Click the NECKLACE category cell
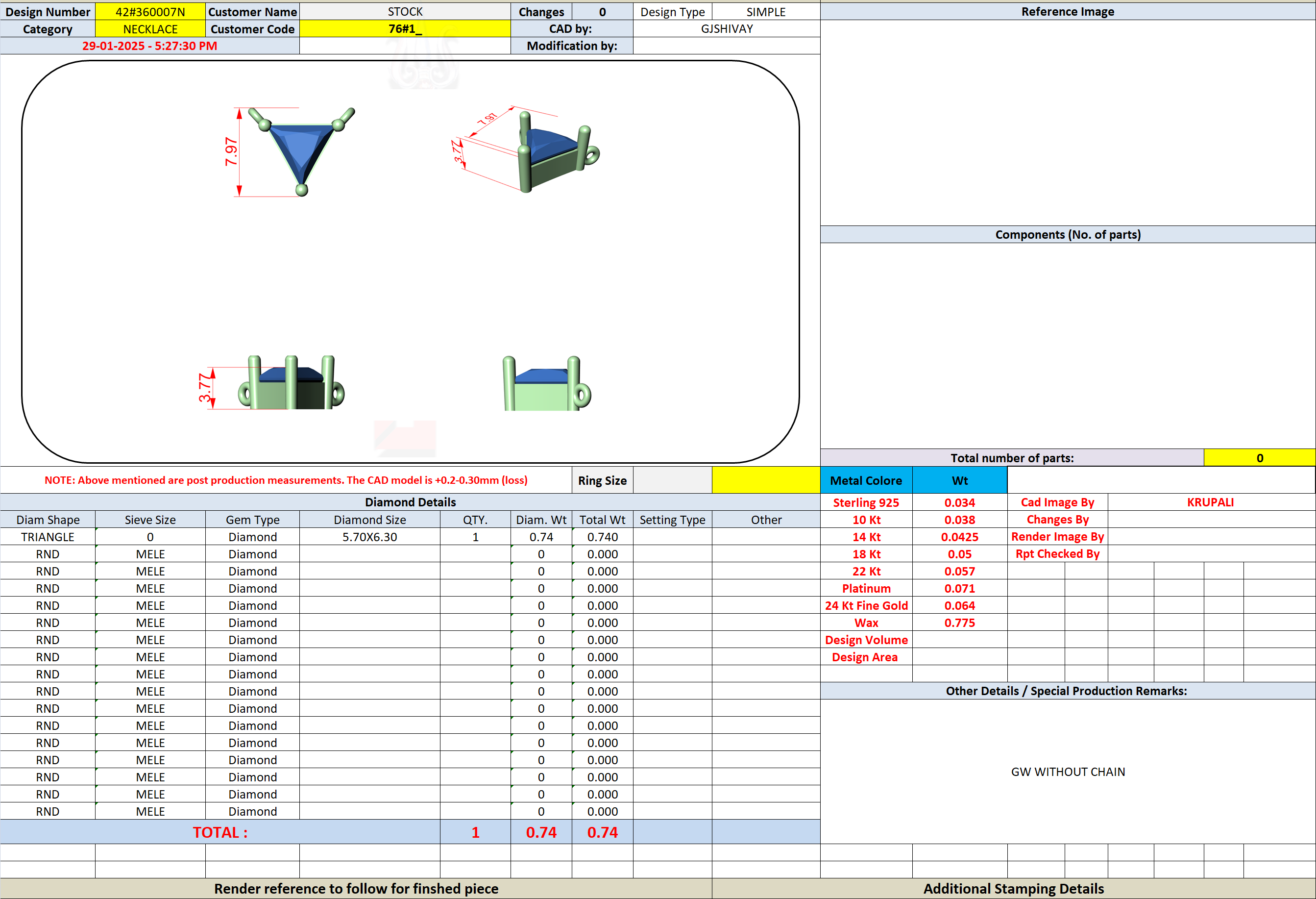Viewport: 1316px width, 899px height. pos(150,29)
